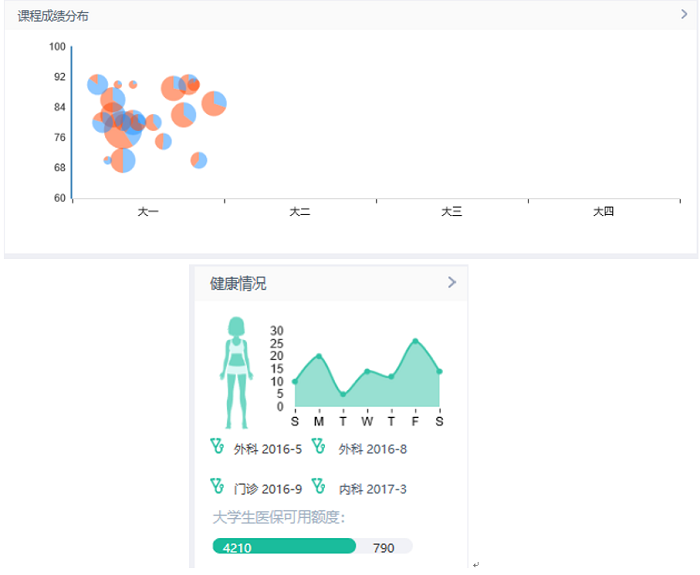Select the 门诊 2016-9 visit entry
This screenshot has height=575, width=700.
coord(267,489)
